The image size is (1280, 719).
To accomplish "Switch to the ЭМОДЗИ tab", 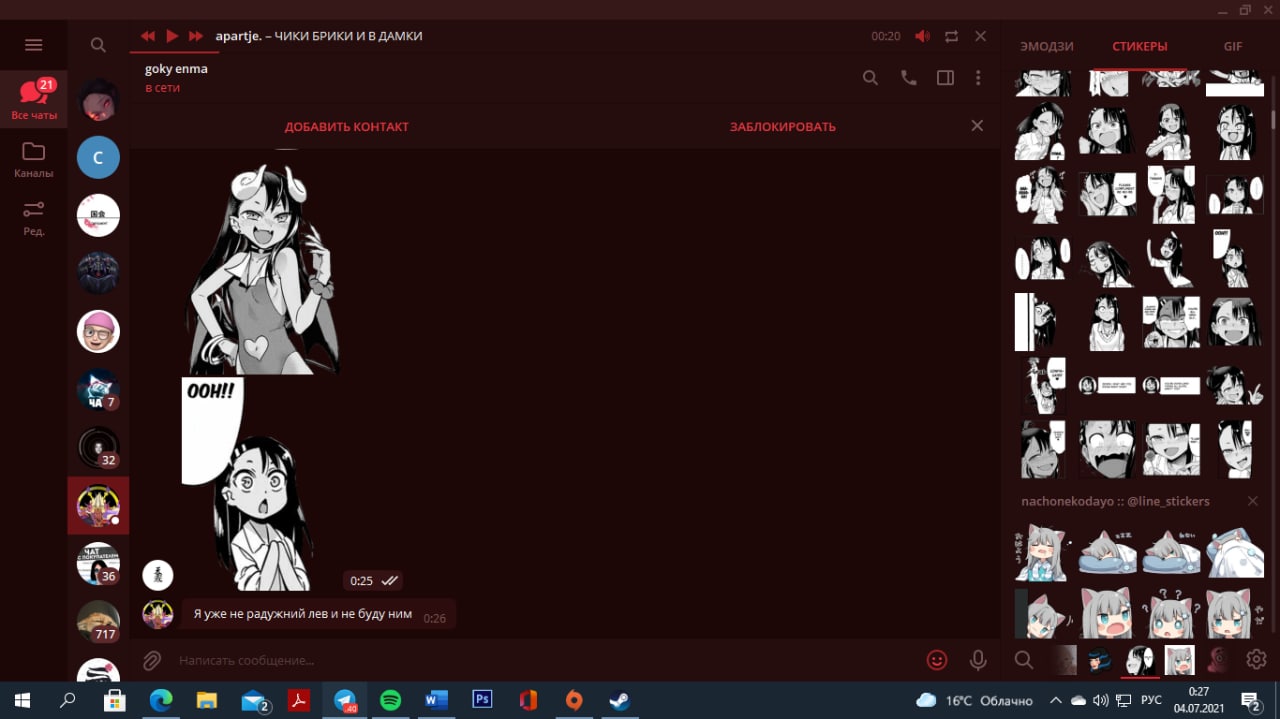I will [1046, 47].
